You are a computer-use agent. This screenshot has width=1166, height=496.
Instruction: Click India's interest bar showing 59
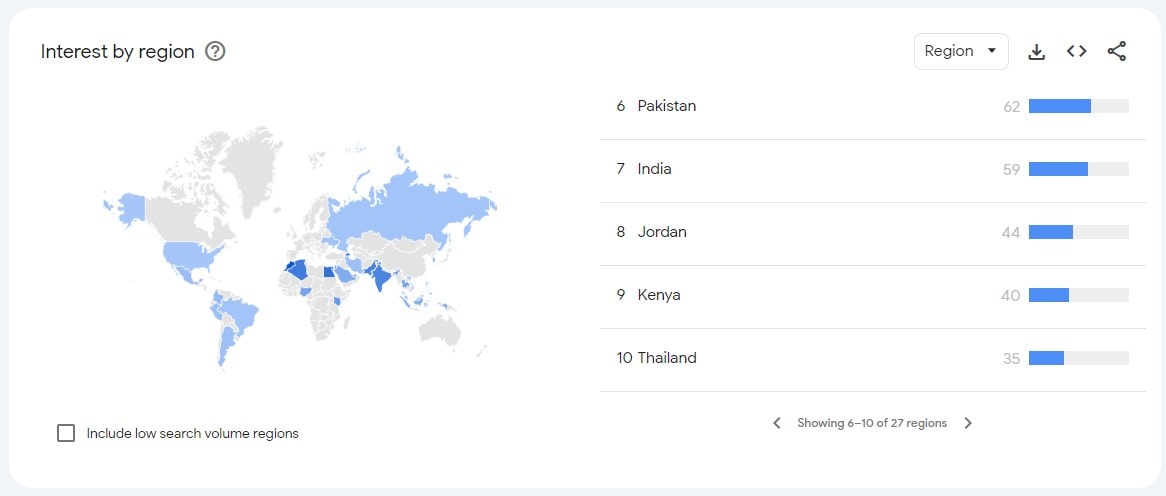pos(1078,170)
